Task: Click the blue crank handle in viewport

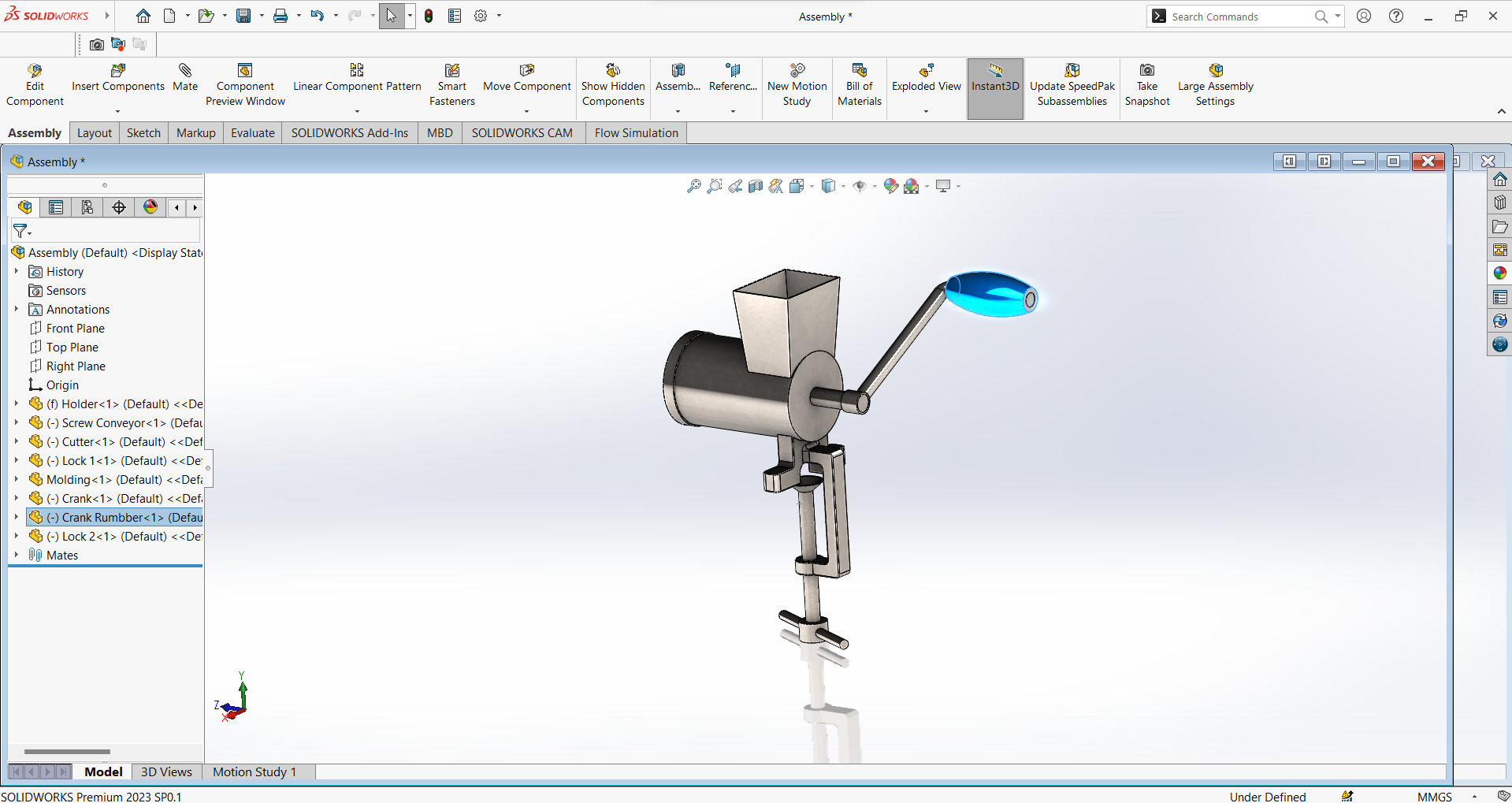Action: click(x=992, y=294)
